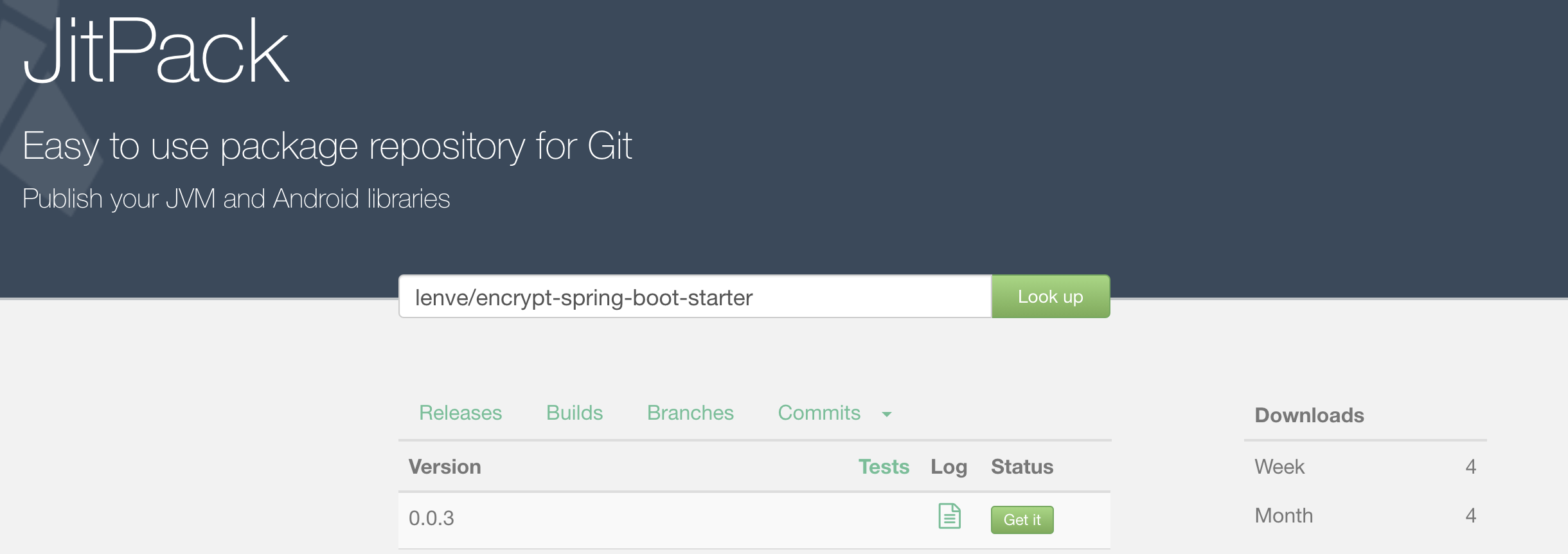The height and width of the screenshot is (554, 1568).
Task: Expand the Commits dropdown arrow
Action: [887, 415]
